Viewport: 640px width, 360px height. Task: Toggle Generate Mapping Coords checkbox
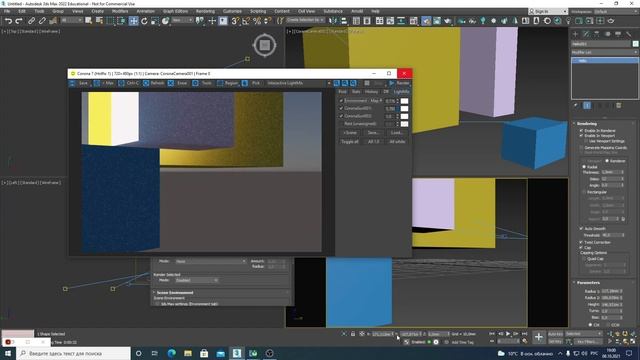pos(581,147)
